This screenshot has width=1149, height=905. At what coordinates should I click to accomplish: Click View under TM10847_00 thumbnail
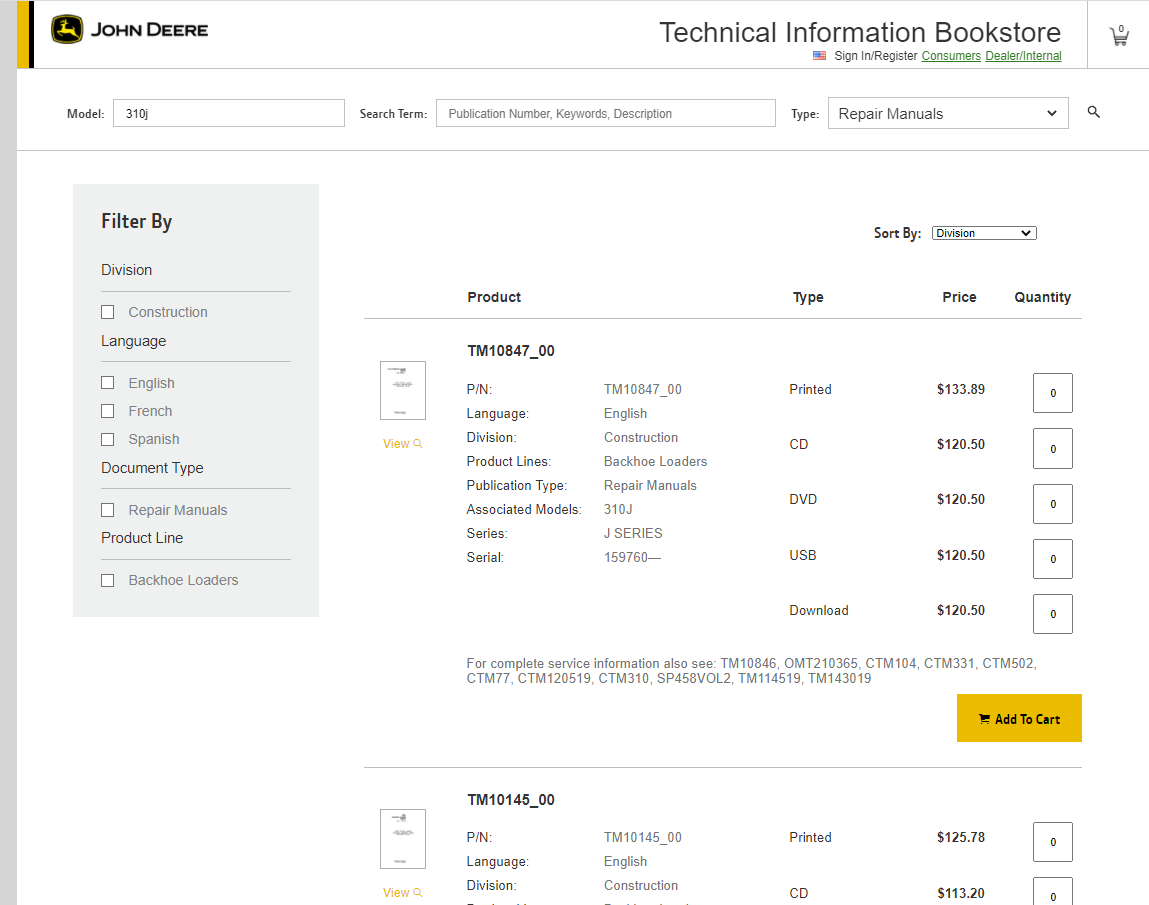point(402,443)
